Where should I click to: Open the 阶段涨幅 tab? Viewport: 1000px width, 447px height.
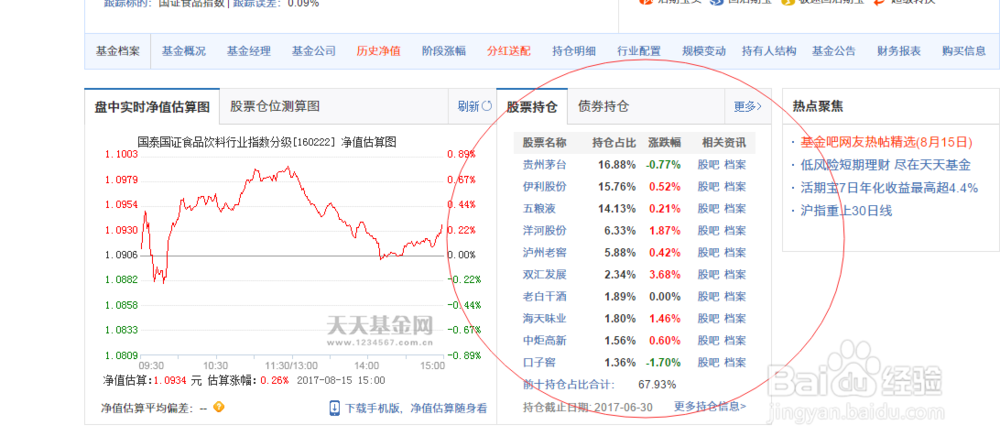[x=444, y=52]
